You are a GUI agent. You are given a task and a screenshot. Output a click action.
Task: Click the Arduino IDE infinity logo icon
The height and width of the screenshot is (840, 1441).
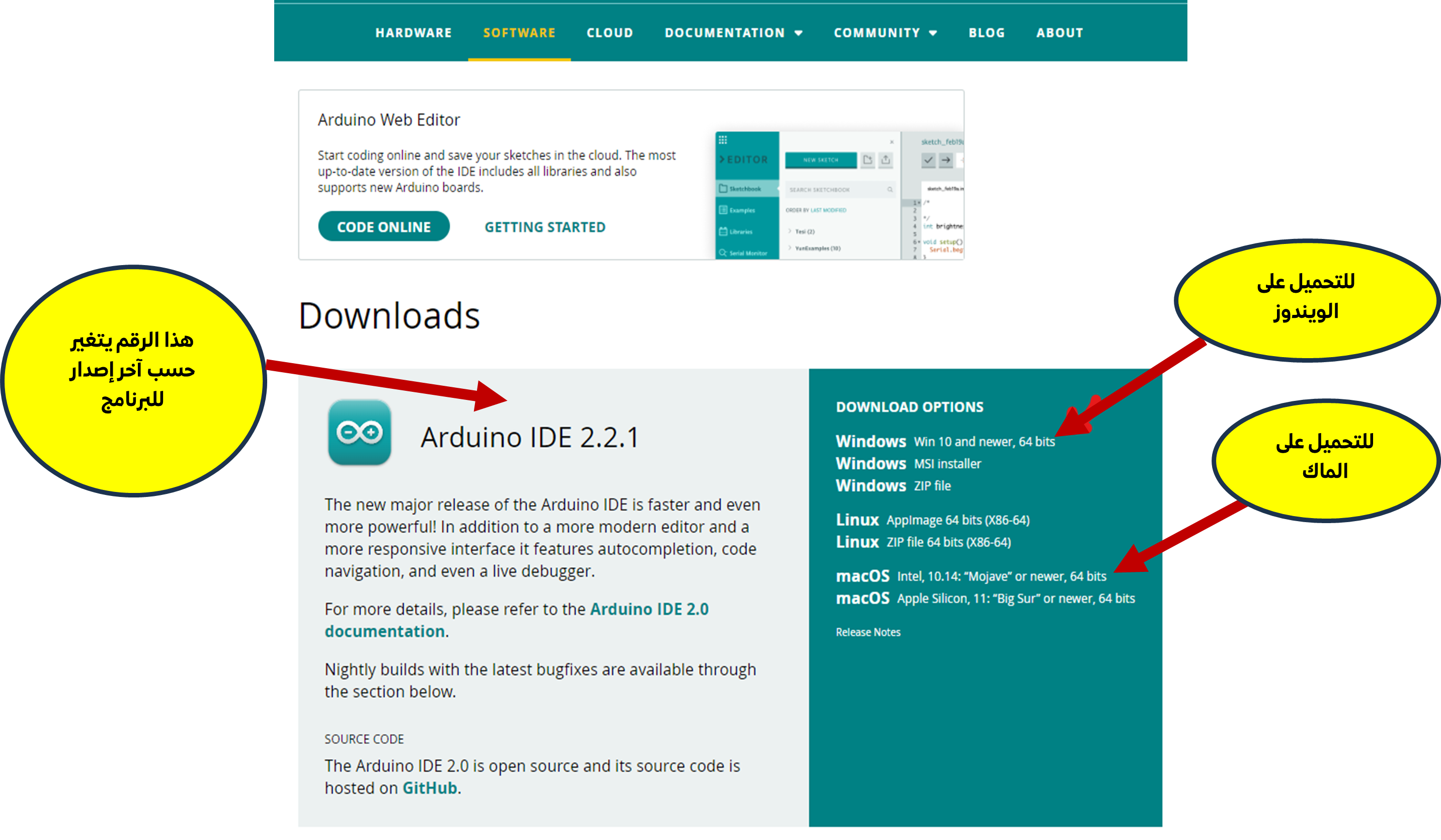click(x=359, y=432)
